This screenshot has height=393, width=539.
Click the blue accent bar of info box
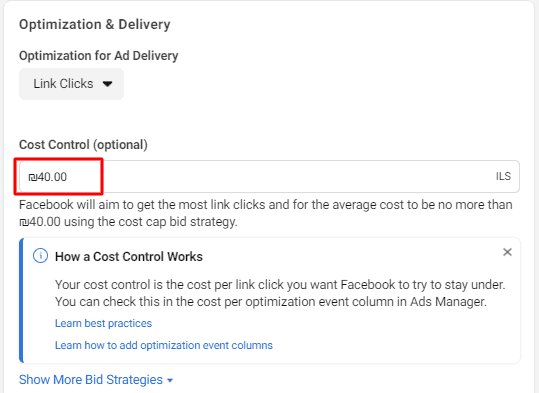21,301
